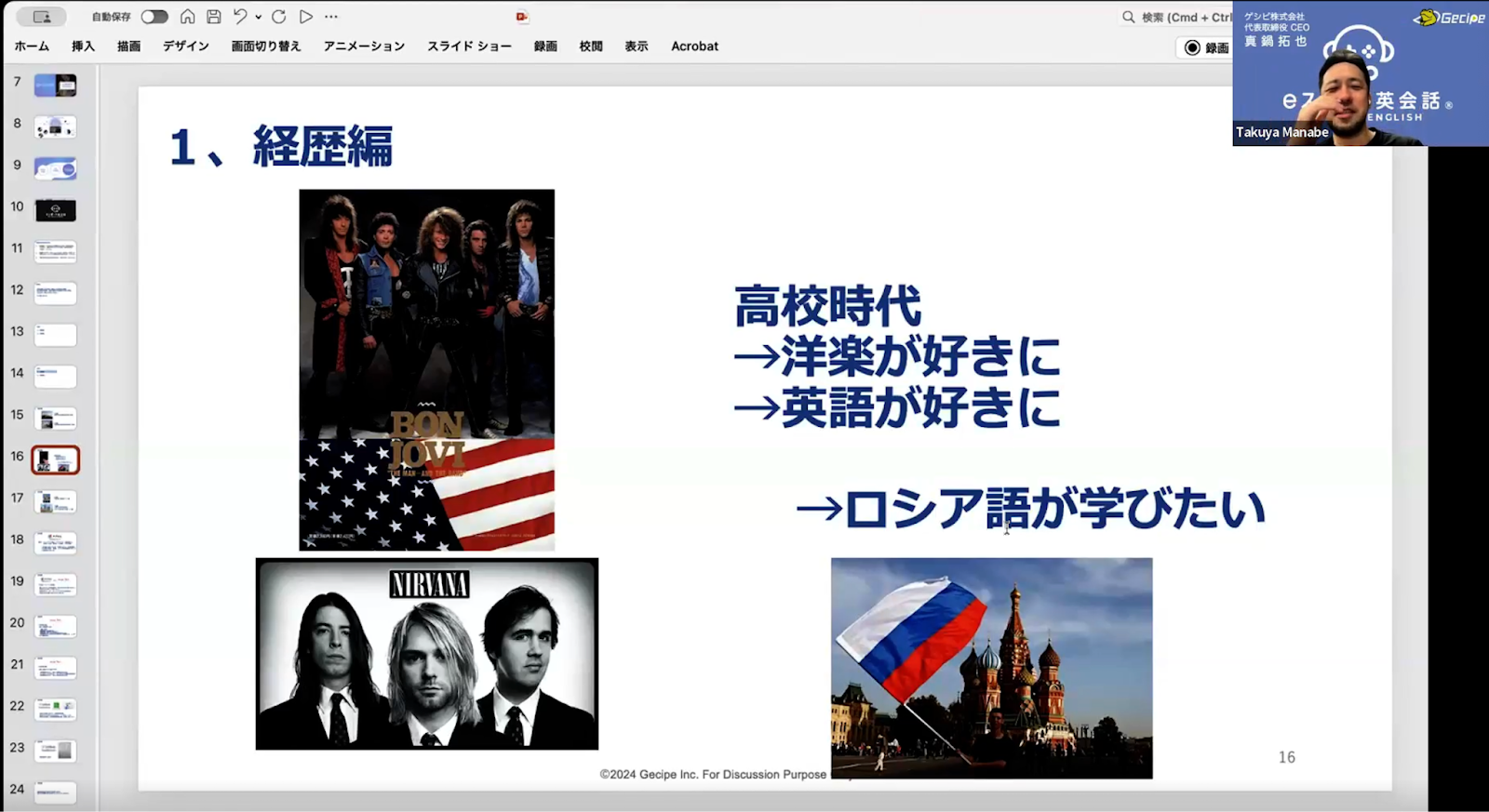Open the 表示 ribbon tab
The height and width of the screenshot is (812, 1489).
[637, 47]
